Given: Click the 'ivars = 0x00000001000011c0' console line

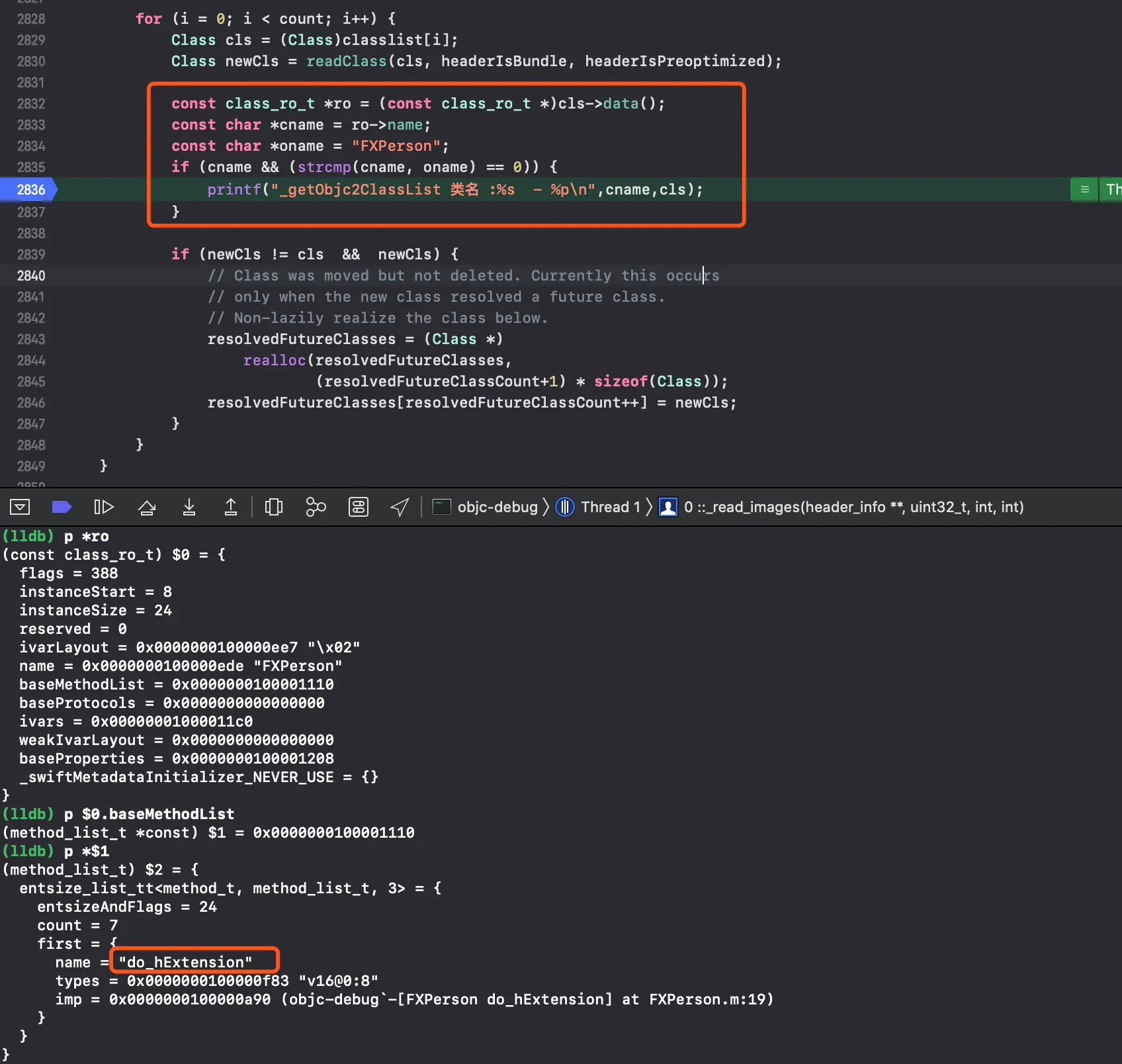Looking at the screenshot, I should pyautogui.click(x=136, y=722).
